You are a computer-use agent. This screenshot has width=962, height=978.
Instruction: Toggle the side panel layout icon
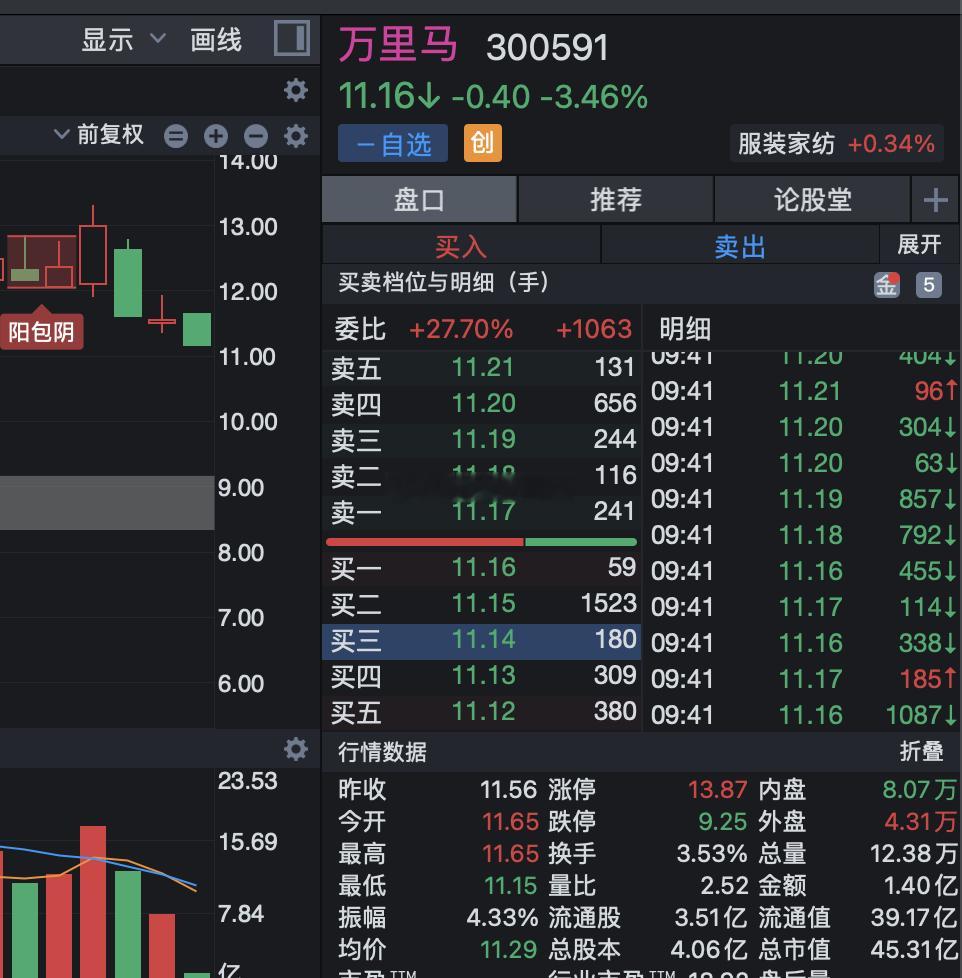point(292,38)
